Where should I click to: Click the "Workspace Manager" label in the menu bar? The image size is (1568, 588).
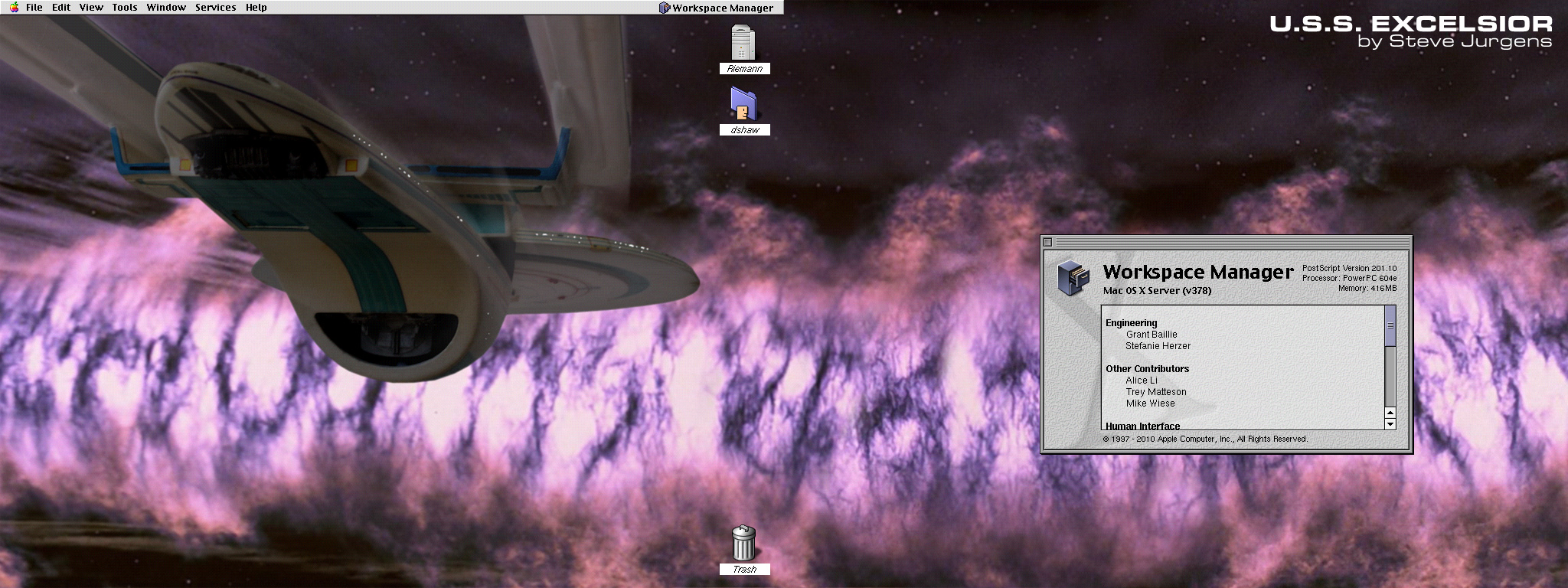click(x=723, y=8)
